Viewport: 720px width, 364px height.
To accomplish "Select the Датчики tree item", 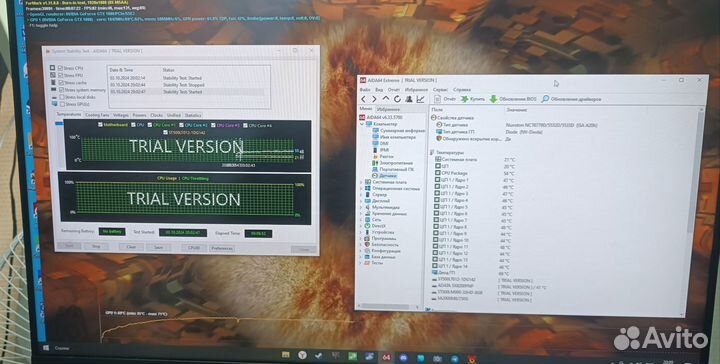I will tap(384, 176).
